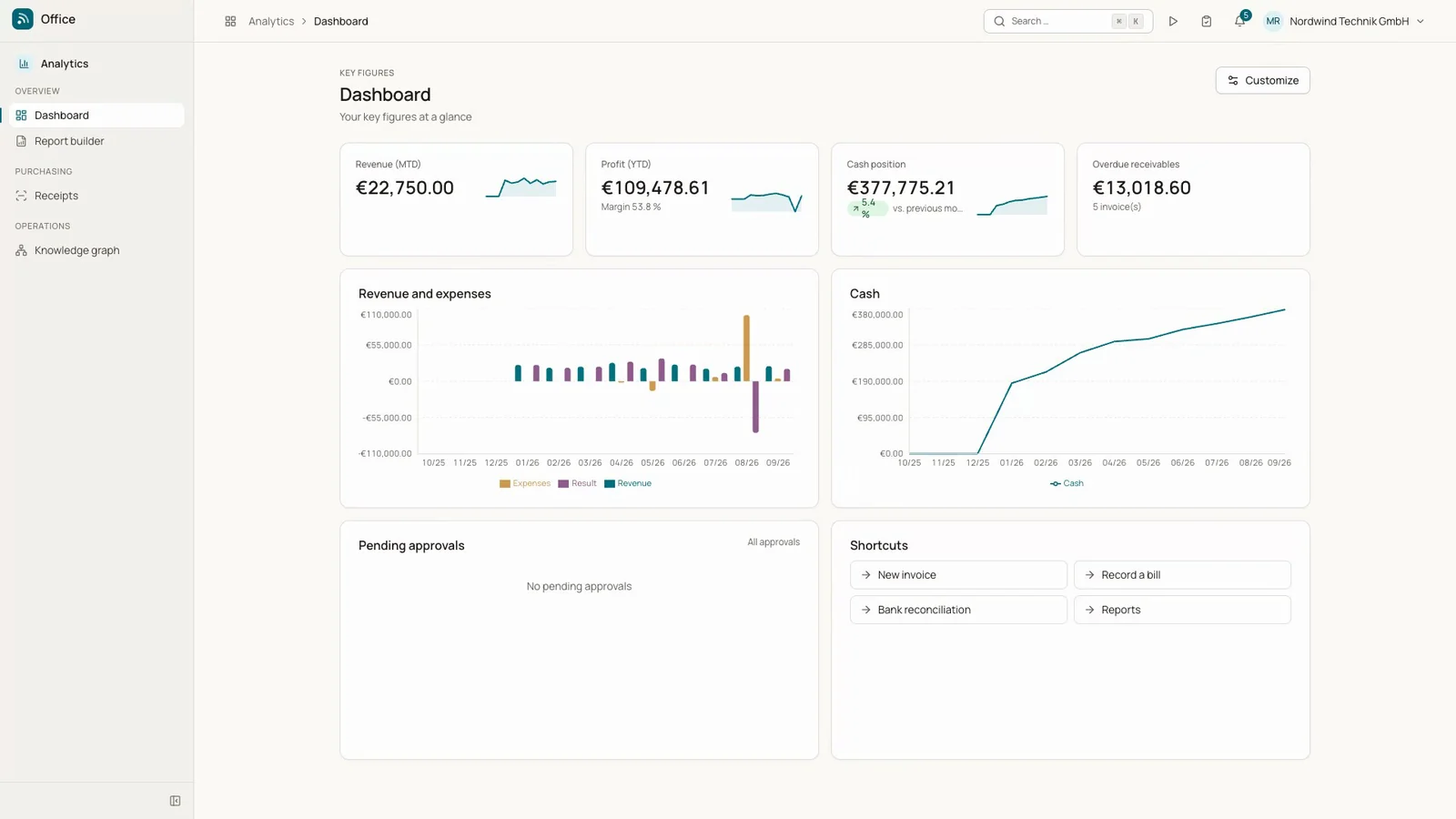1456x819 pixels.
Task: Click the "No pending approvals" message
Action: pos(579,587)
